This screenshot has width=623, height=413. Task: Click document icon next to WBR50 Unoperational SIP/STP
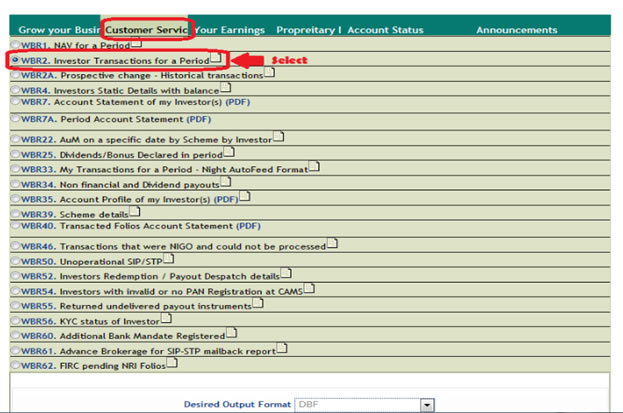coord(168,258)
